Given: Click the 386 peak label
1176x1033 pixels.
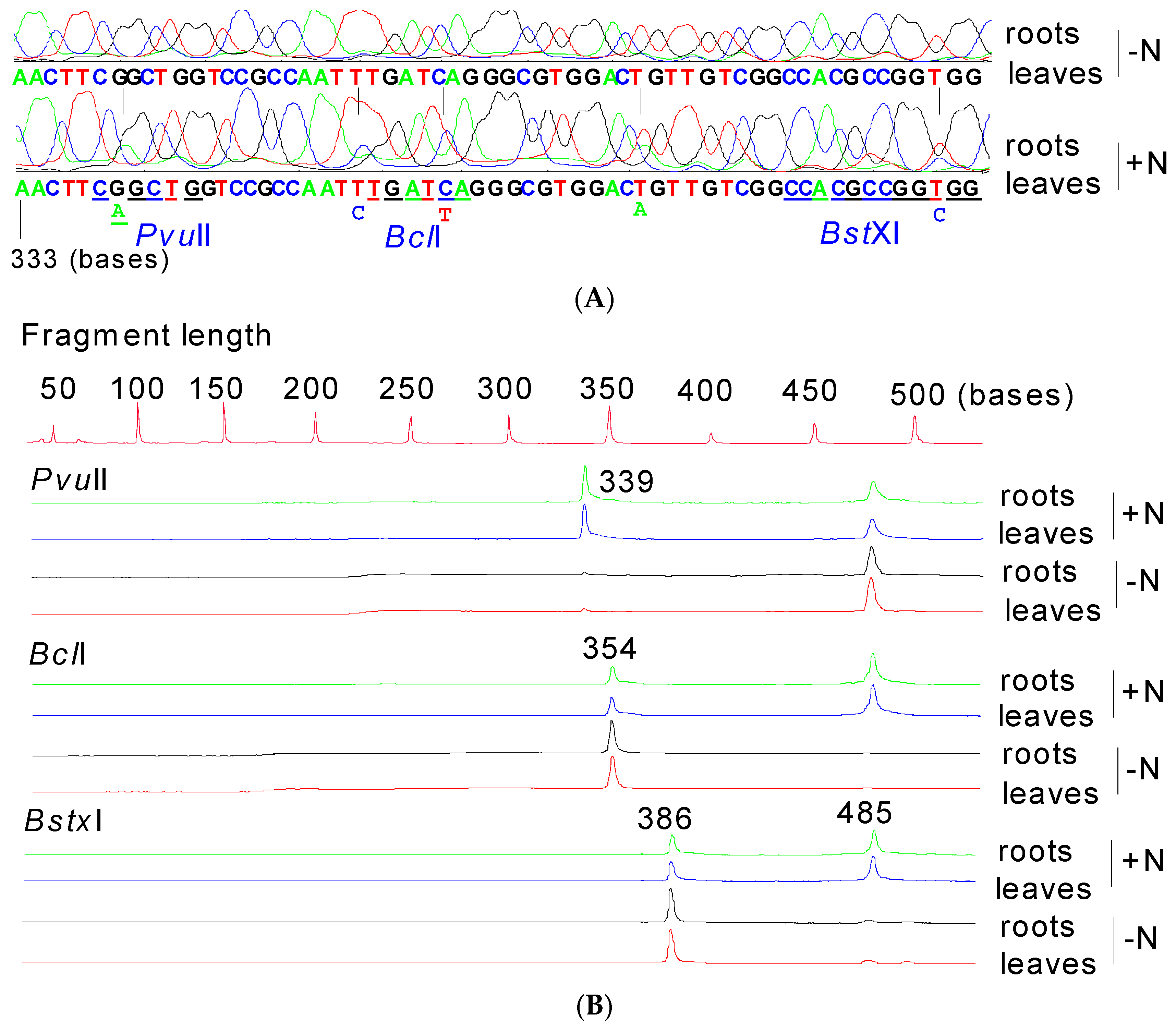Looking at the screenshot, I should tap(665, 818).
